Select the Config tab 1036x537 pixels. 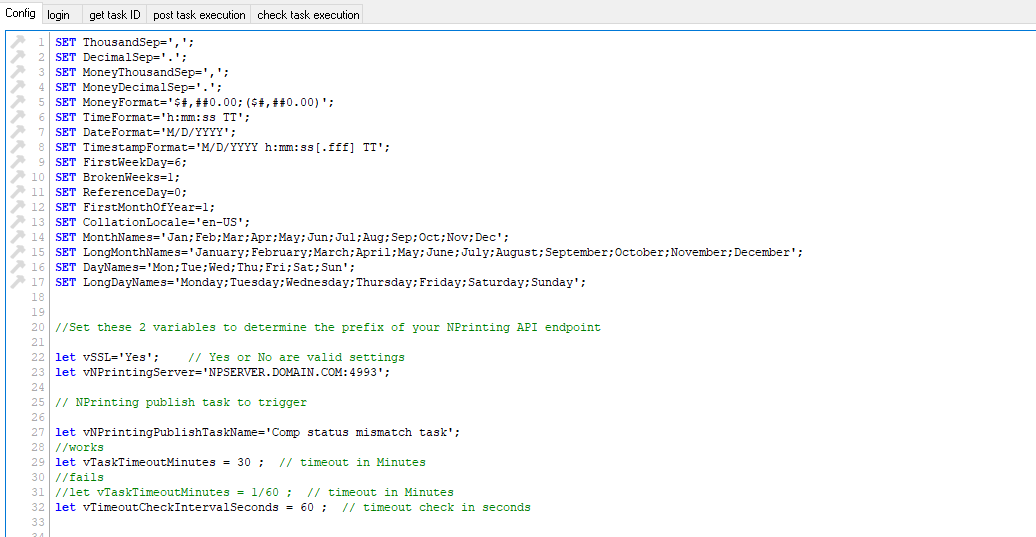pyautogui.click(x=20, y=14)
